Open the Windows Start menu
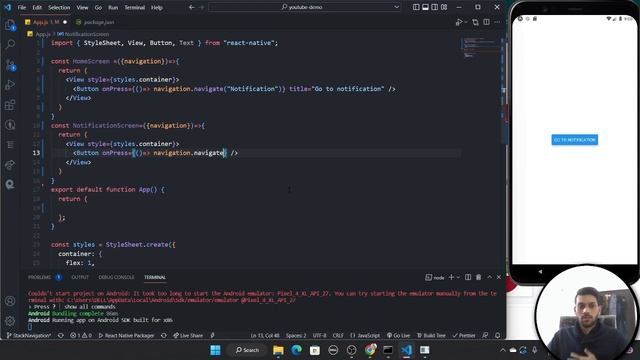The width and height of the screenshot is (640, 360). tap(216, 350)
